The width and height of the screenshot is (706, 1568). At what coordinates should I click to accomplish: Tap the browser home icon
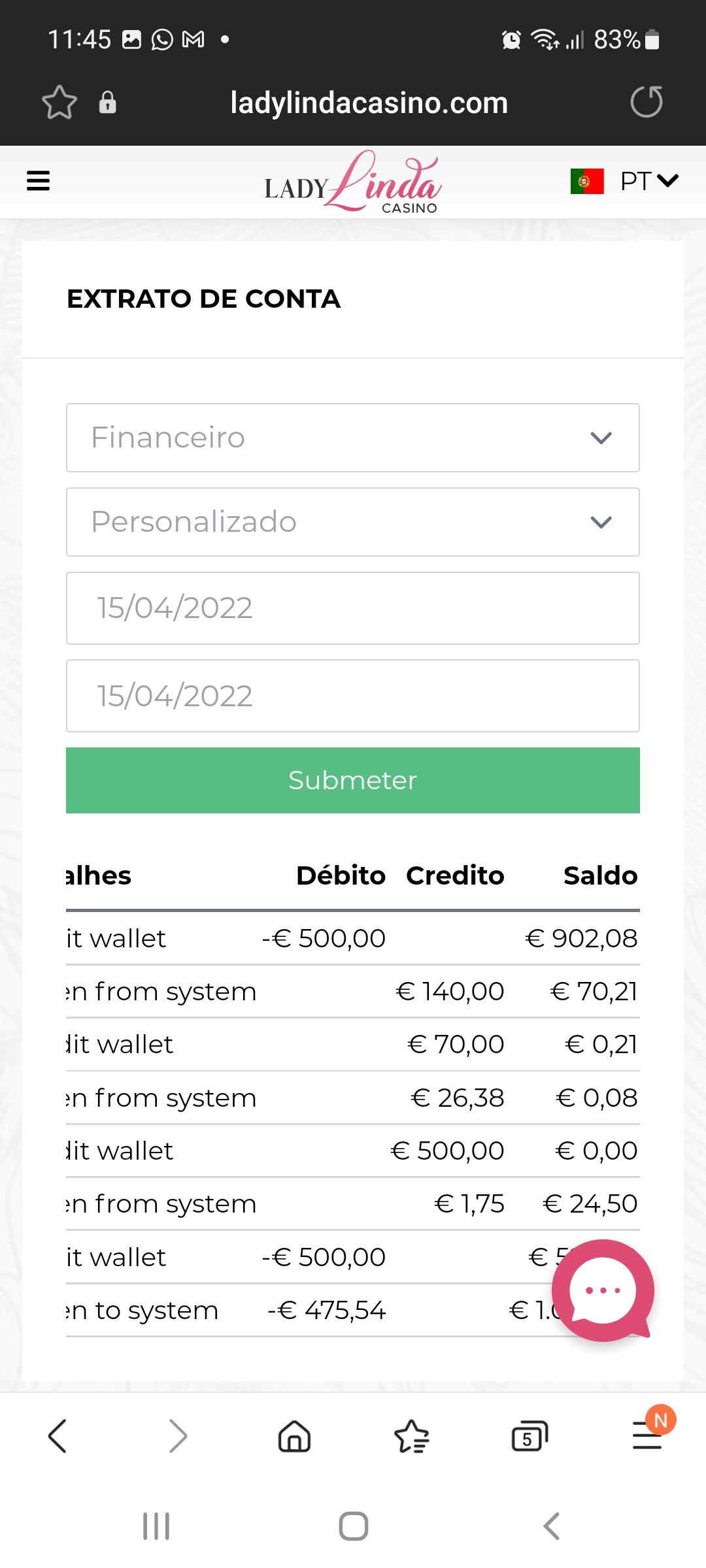click(294, 1436)
